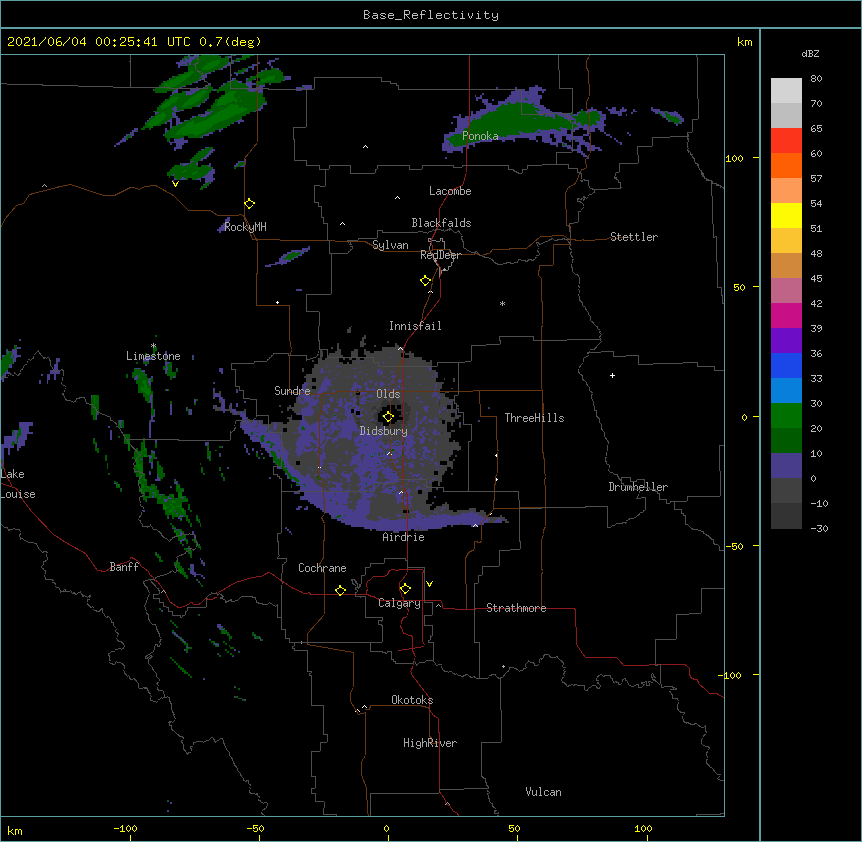Click the yellow V marker northeast of Calgary
The width and height of the screenshot is (862, 842).
[429, 584]
